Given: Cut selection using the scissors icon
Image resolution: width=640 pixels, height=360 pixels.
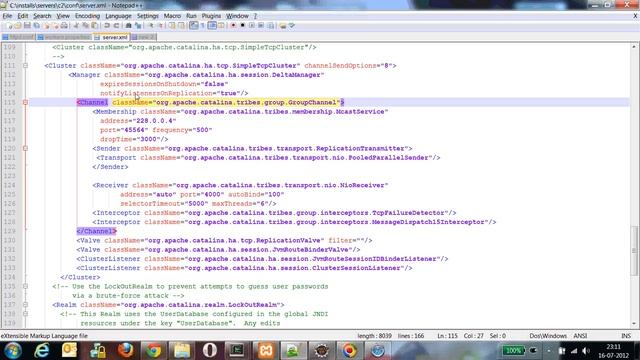Looking at the screenshot, I should (x=76, y=25).
